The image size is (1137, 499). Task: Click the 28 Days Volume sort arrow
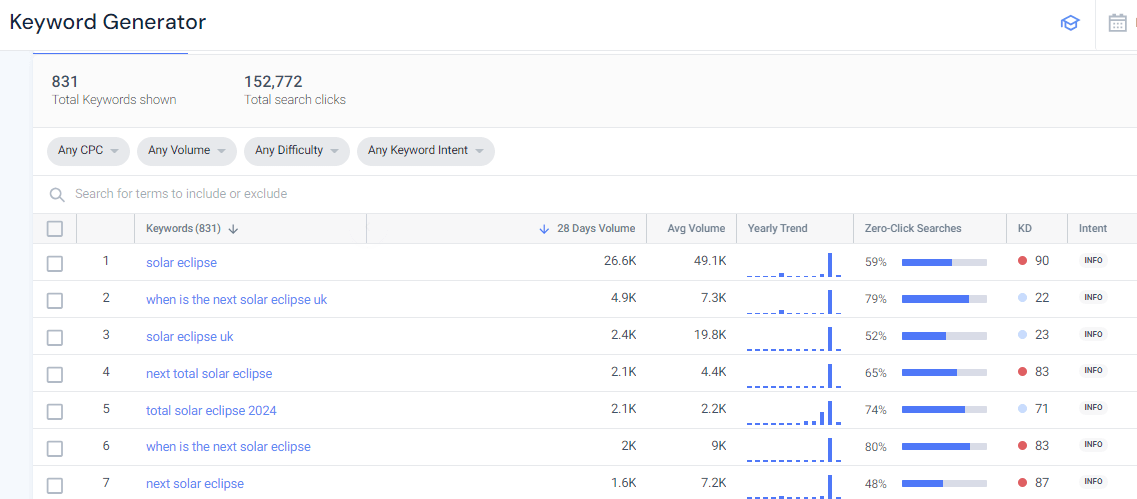tap(544, 229)
